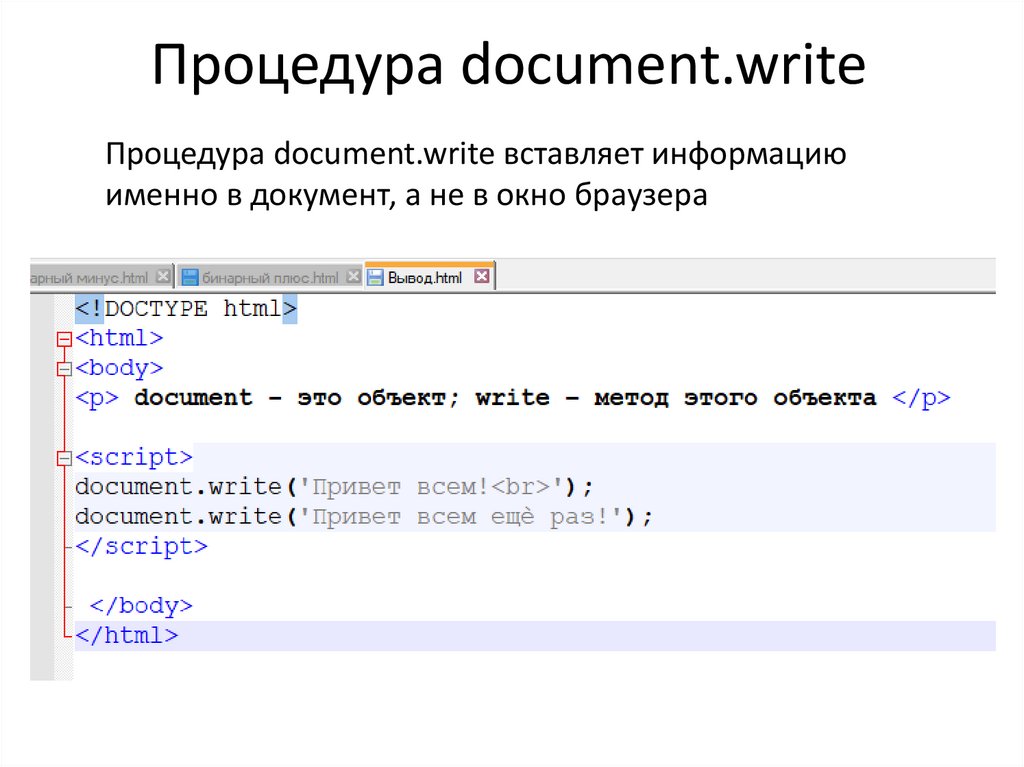Viewport: 1024px width, 767px height.
Task: Click the save icon on бинарный плюс.html tab
Action: [190, 277]
